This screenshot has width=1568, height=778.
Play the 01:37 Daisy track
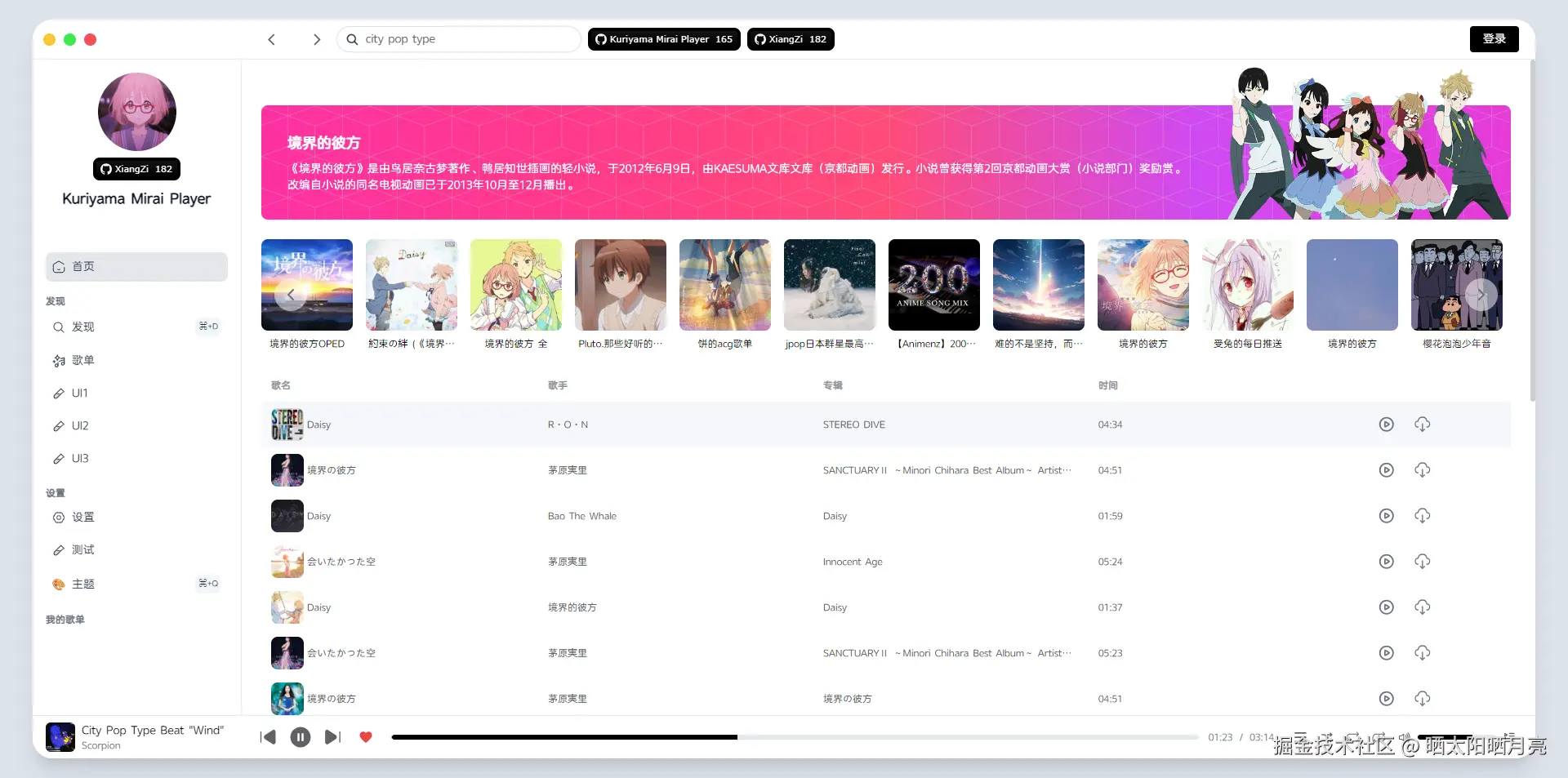pyautogui.click(x=1386, y=607)
